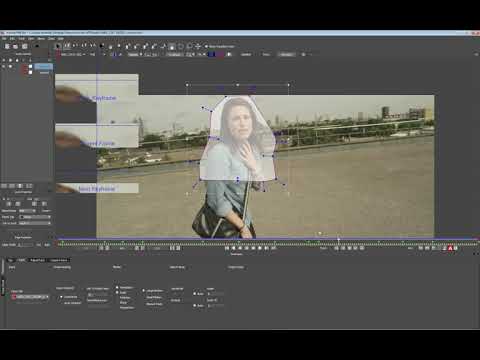Open the Input Clip dropdown

[30, 297]
